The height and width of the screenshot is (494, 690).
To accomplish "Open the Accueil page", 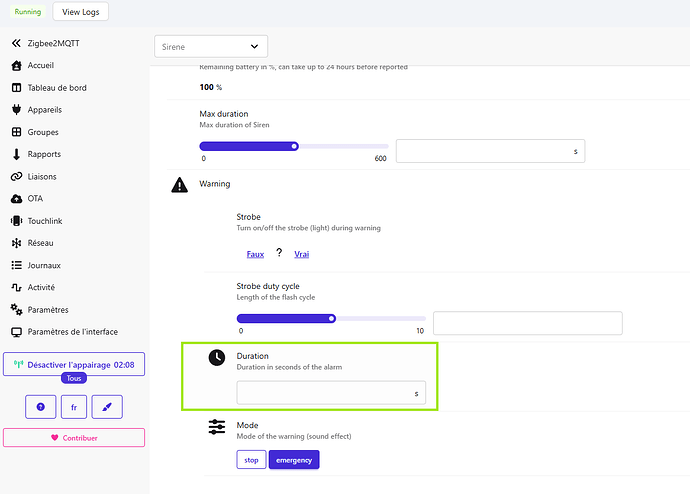I will [40, 66].
